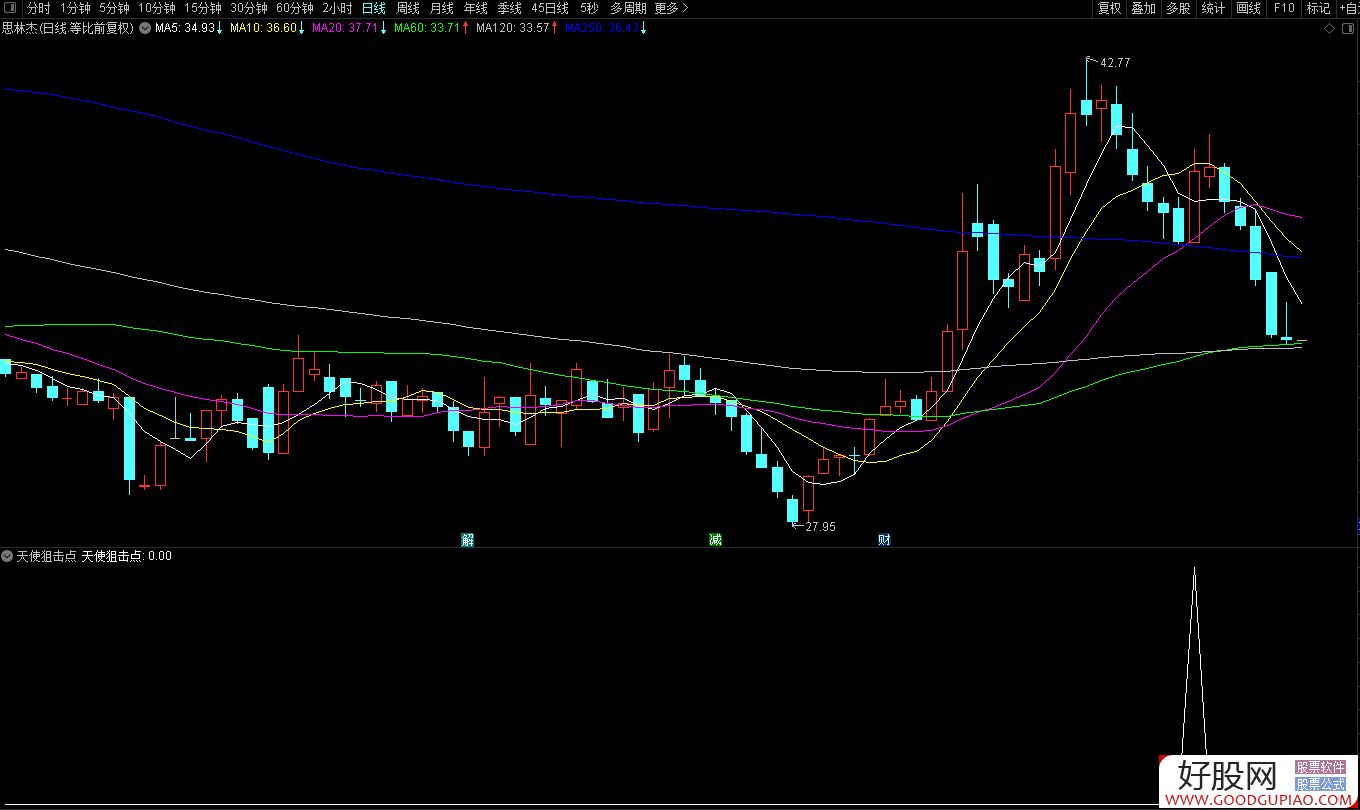This screenshot has height=810, width=1360.
Task: Toggle the right side panel icon
Action: pyautogui.click(x=1347, y=28)
